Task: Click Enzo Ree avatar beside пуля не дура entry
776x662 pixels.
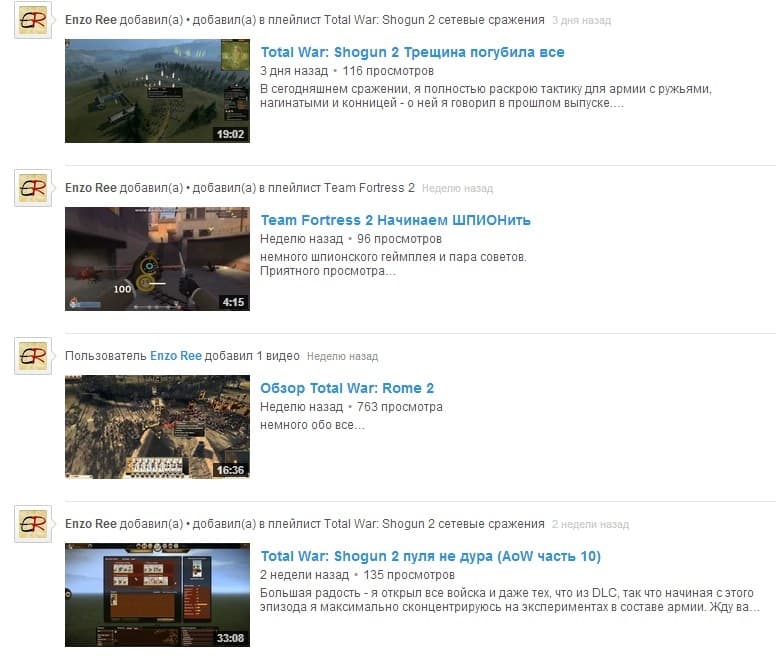Action: click(33, 523)
